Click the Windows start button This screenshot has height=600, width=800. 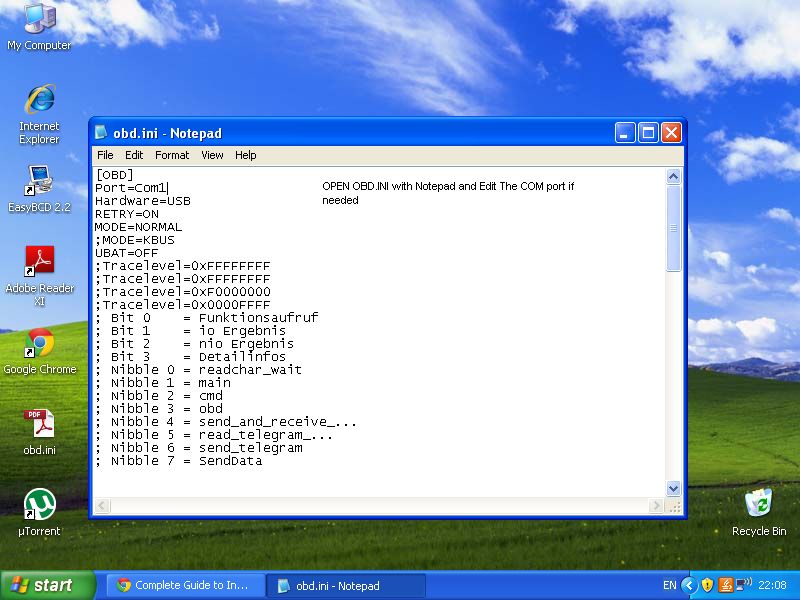47,586
